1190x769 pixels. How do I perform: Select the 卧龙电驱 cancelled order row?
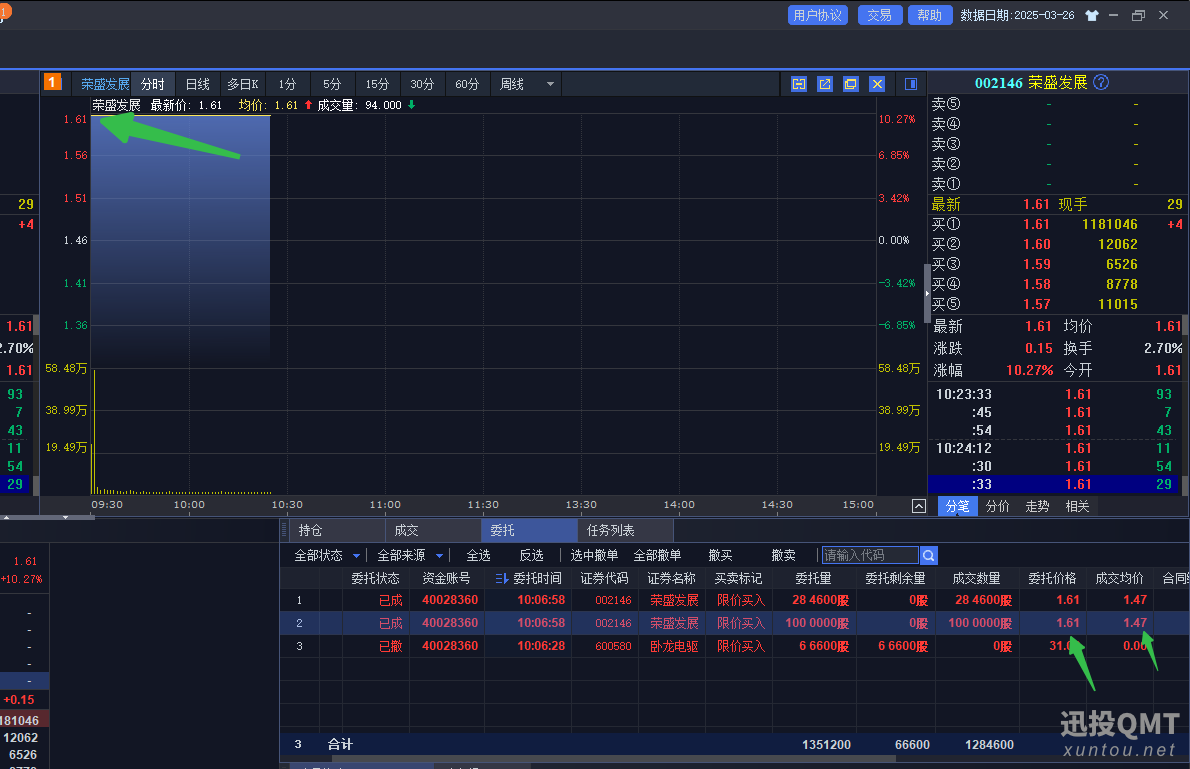click(x=735, y=646)
